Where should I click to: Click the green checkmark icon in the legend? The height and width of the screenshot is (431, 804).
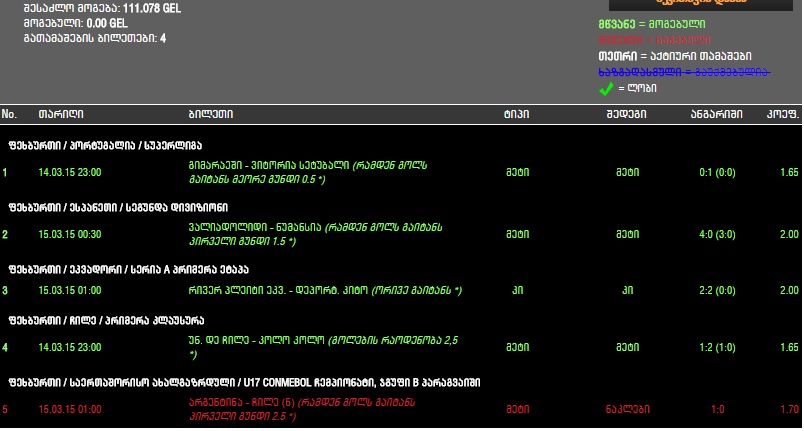[x=606, y=89]
